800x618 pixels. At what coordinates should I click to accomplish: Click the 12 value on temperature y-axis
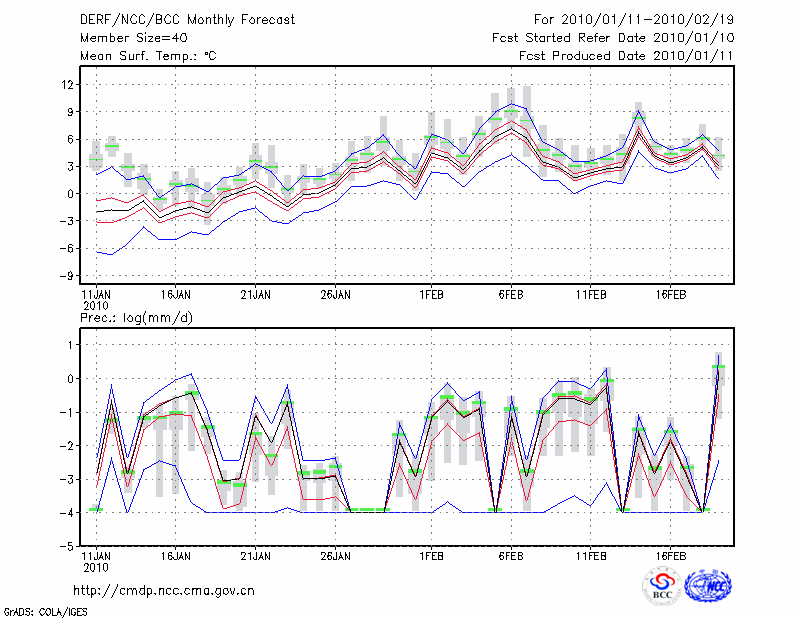[x=68, y=85]
